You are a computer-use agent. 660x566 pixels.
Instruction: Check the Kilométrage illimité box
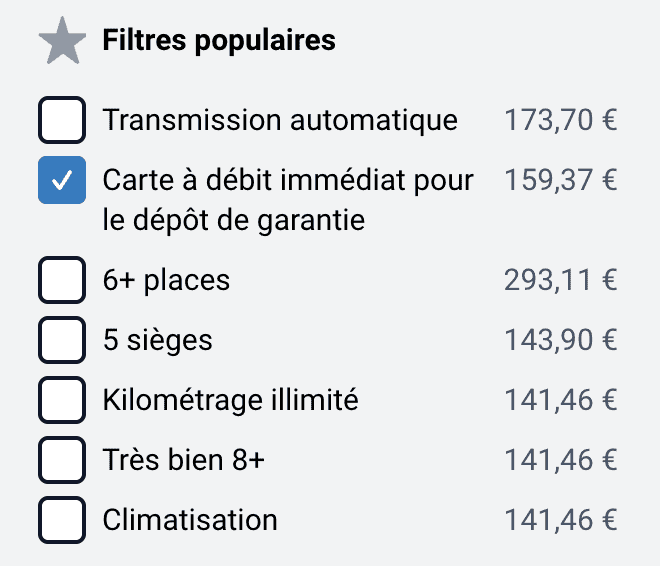[62, 401]
